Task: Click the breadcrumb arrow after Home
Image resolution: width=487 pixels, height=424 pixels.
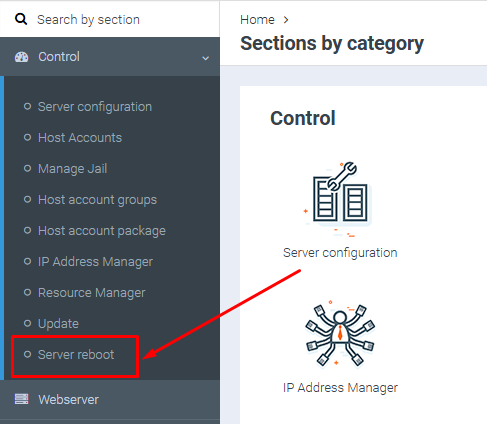Action: point(286,20)
